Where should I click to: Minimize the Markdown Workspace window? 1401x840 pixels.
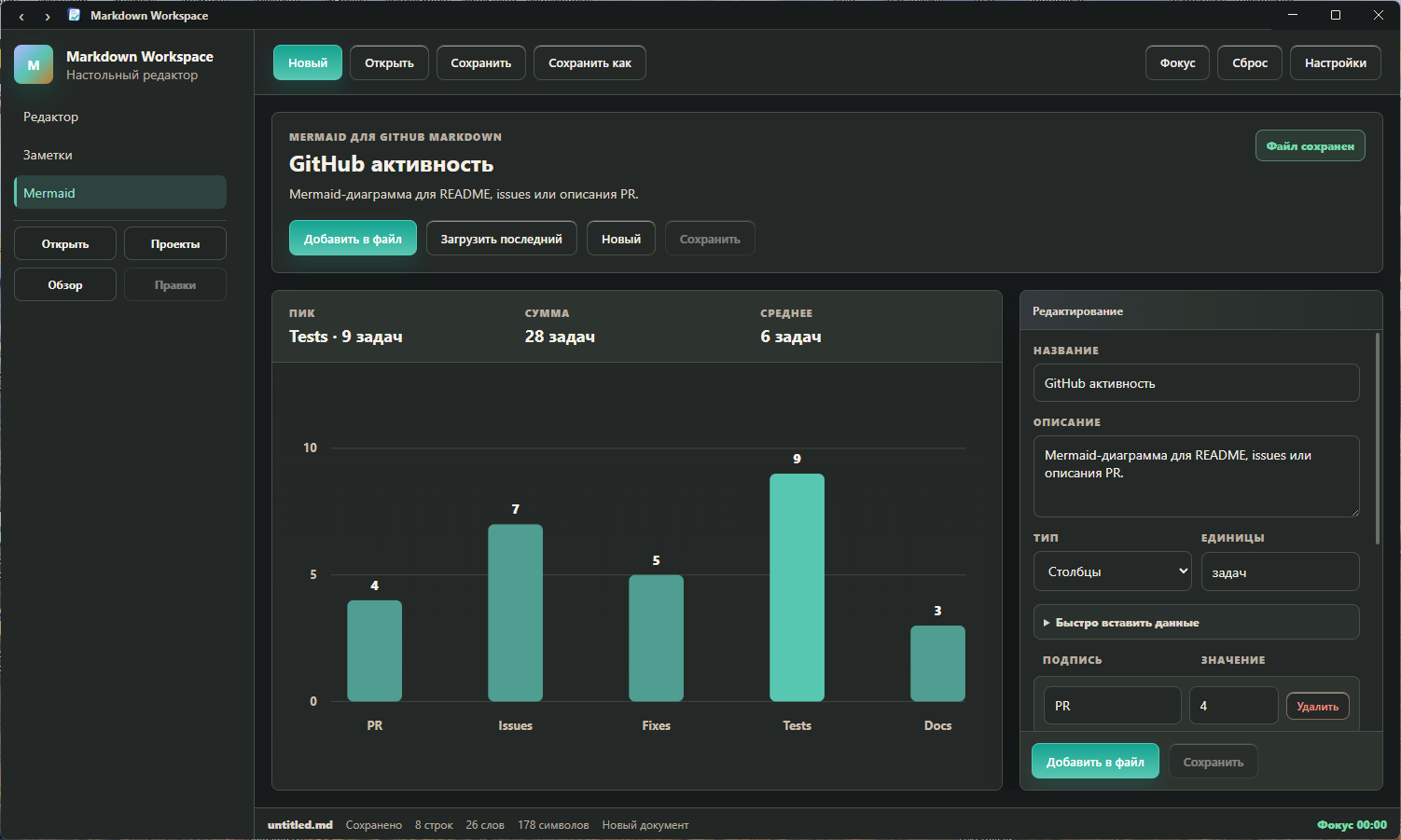pos(1293,15)
